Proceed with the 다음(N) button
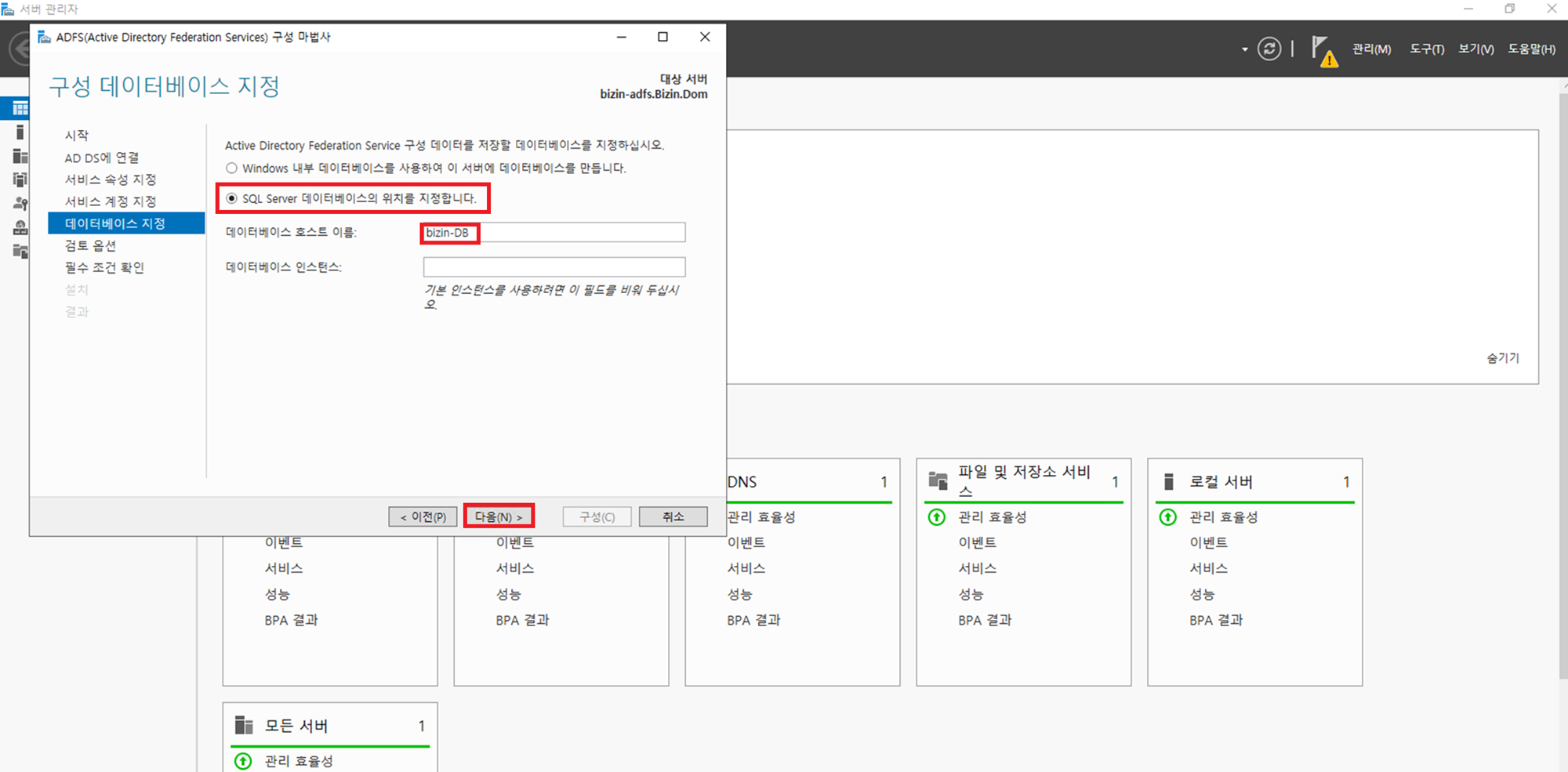The height and width of the screenshot is (772, 1568). tap(499, 516)
